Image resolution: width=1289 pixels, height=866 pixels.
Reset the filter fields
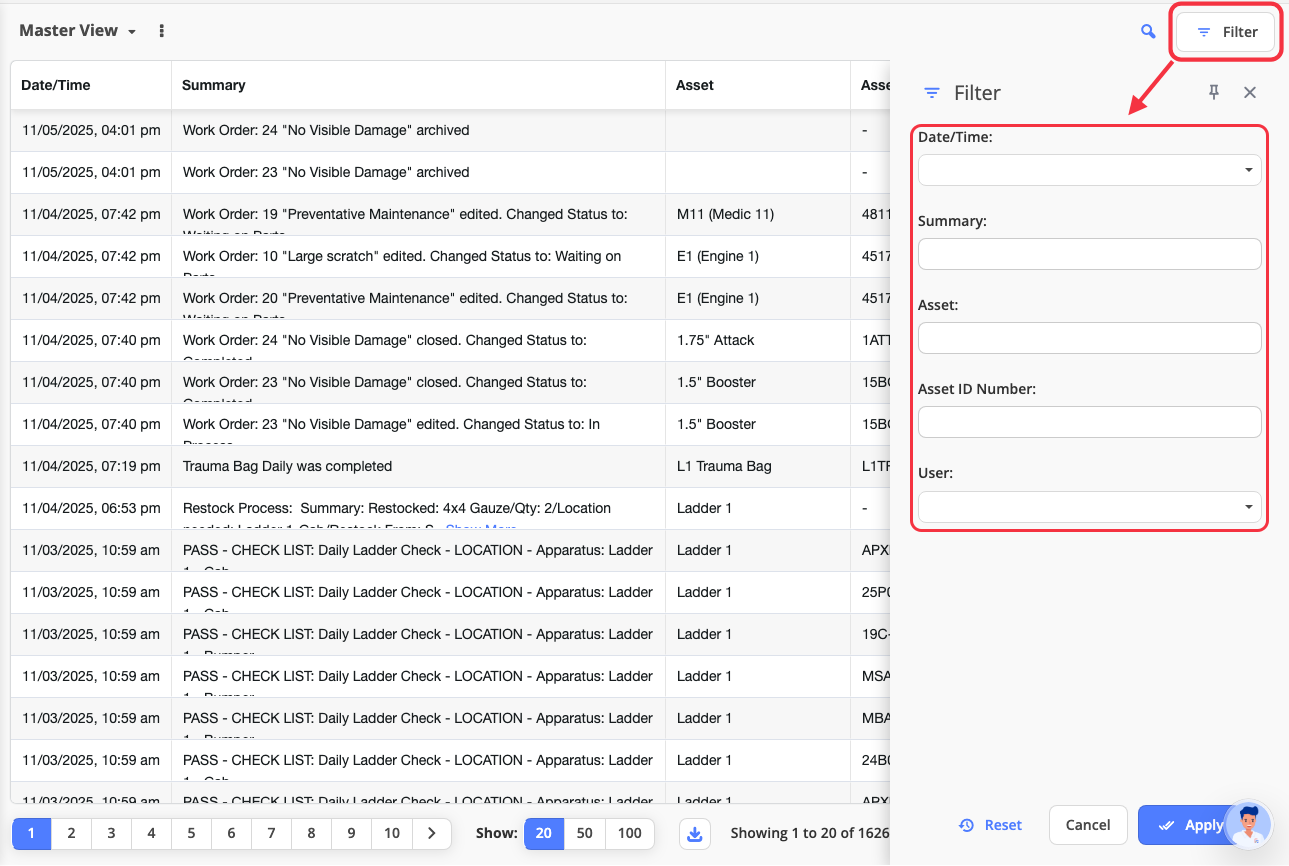(x=990, y=825)
